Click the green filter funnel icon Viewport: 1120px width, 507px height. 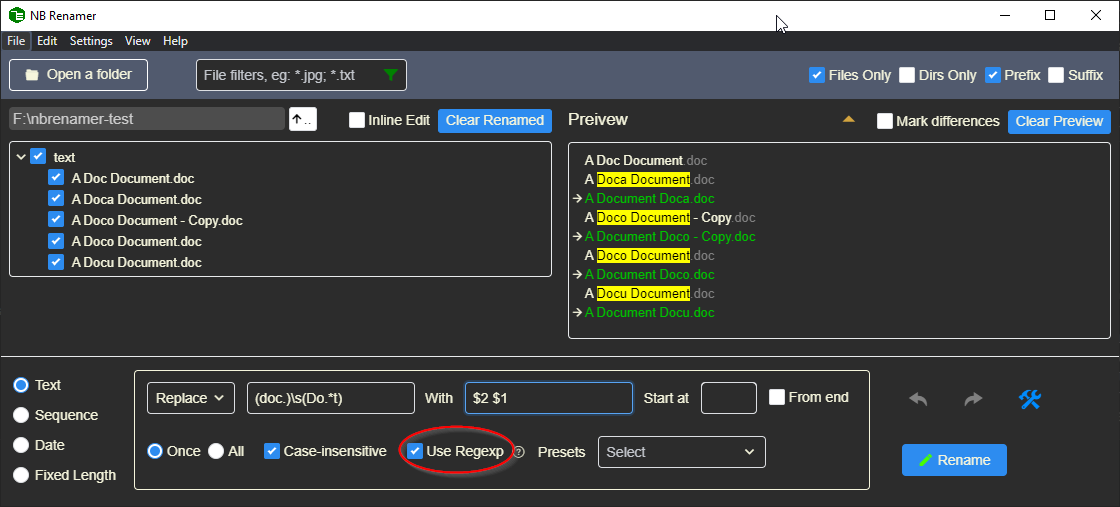390,75
